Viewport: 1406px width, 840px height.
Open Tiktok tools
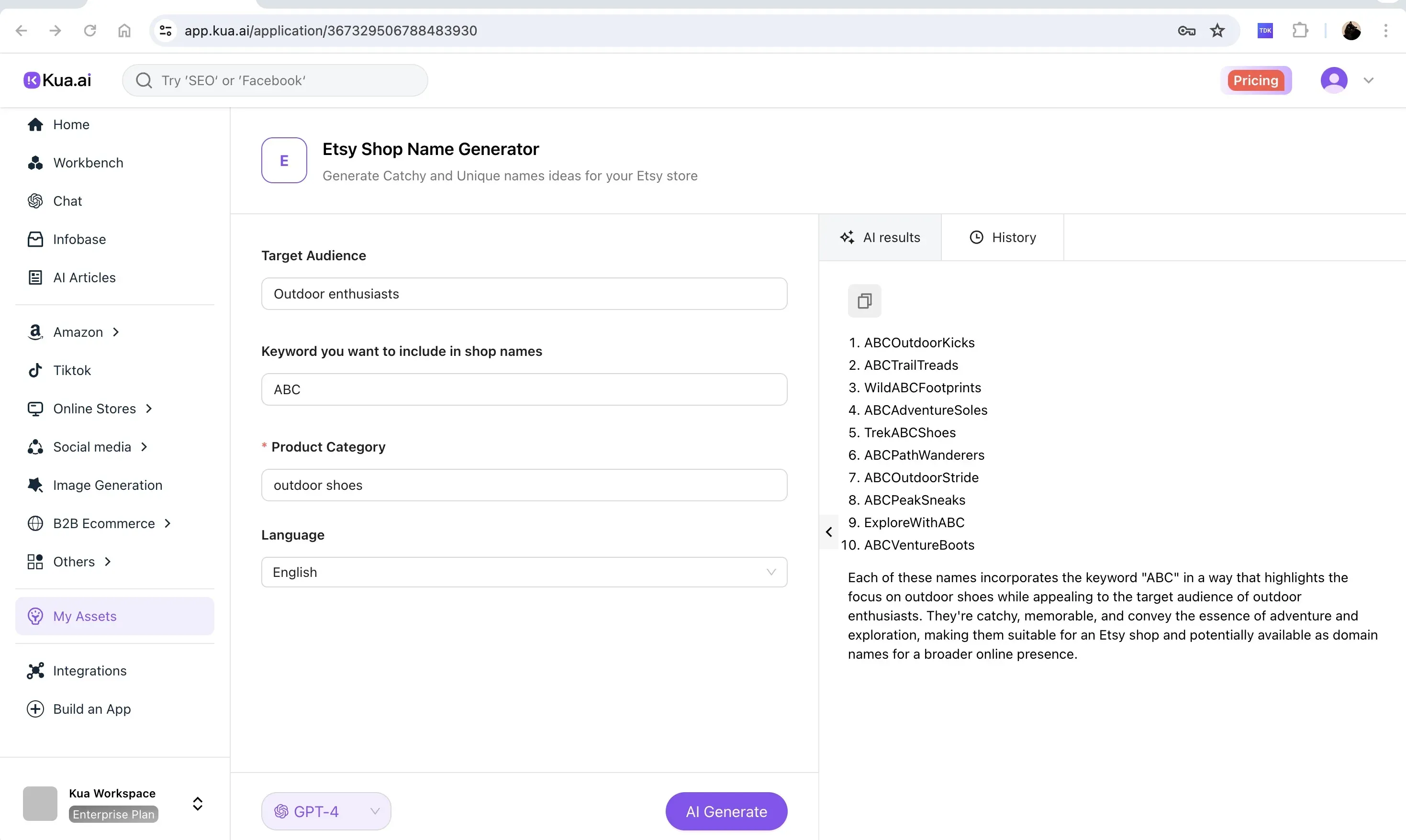[x=72, y=370]
